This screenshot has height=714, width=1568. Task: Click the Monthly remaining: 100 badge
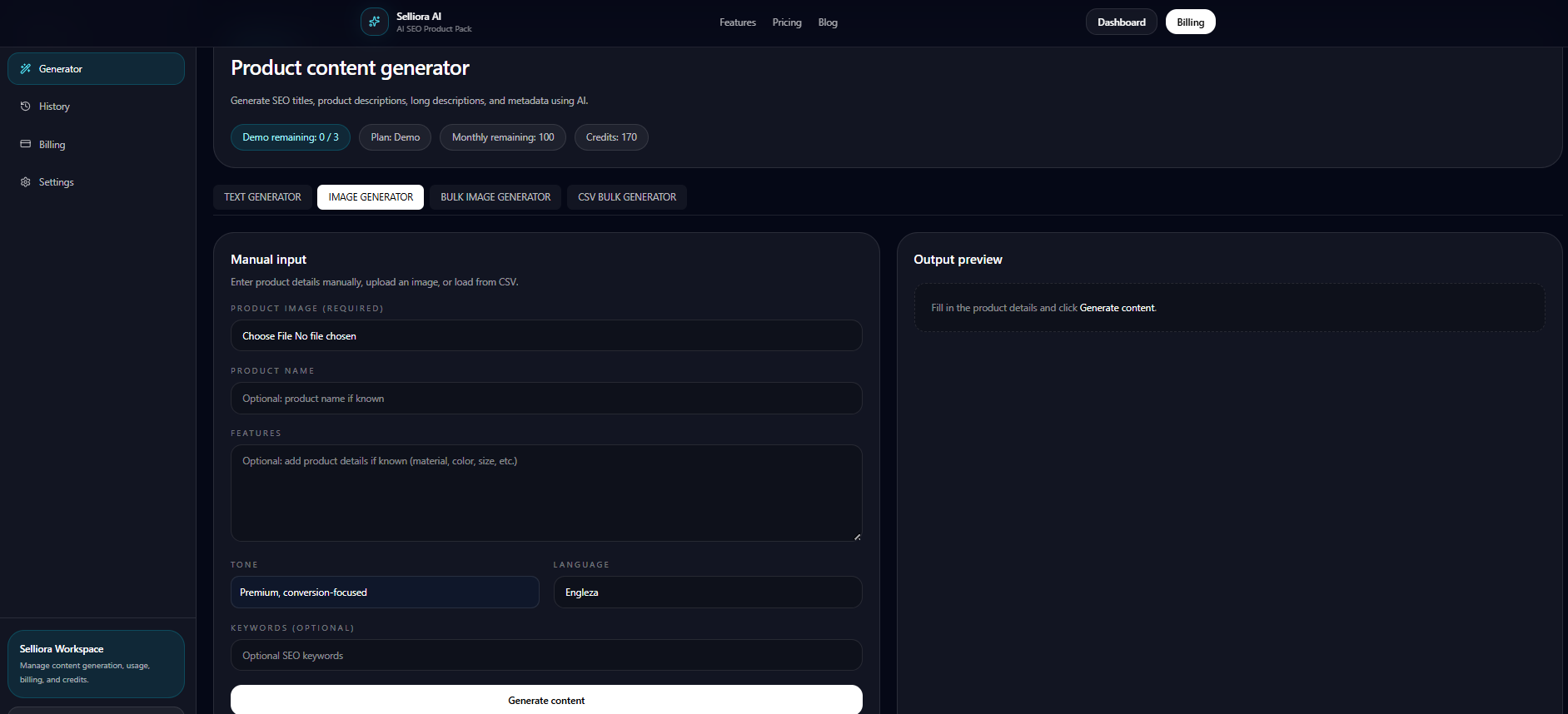503,137
